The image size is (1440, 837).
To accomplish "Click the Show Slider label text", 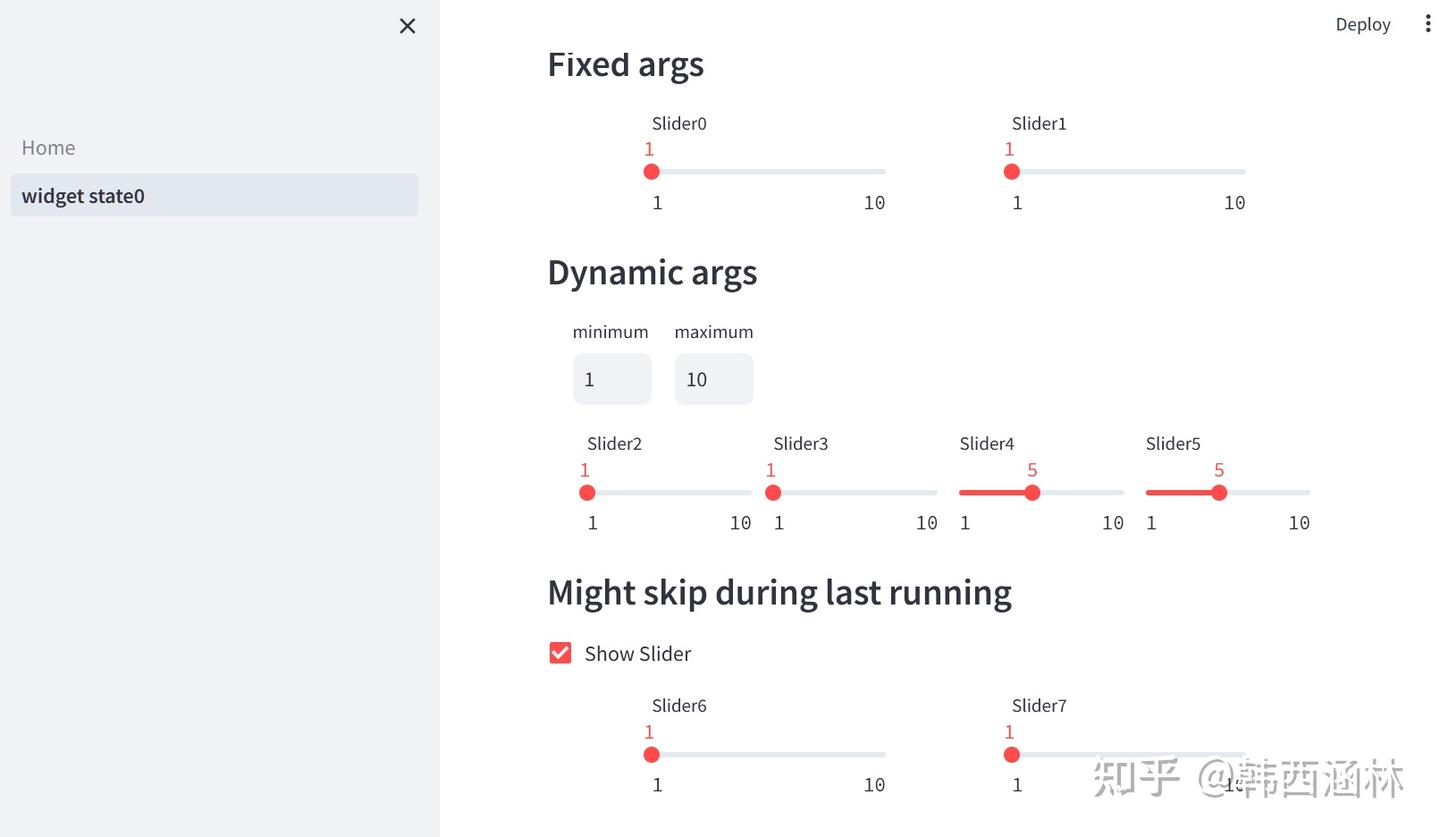I will coord(638,653).
